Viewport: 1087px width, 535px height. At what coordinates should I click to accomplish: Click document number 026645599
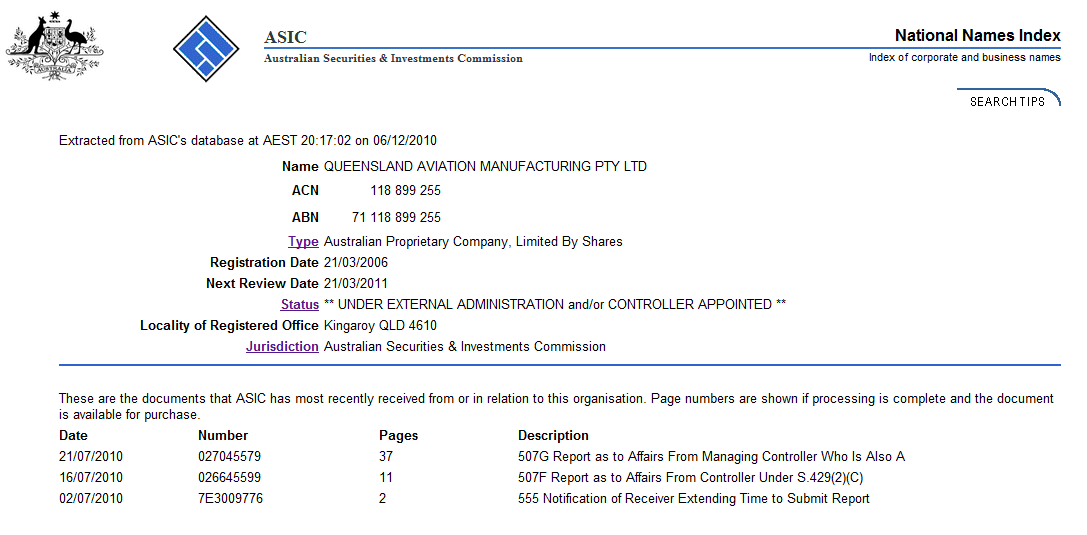(x=229, y=477)
